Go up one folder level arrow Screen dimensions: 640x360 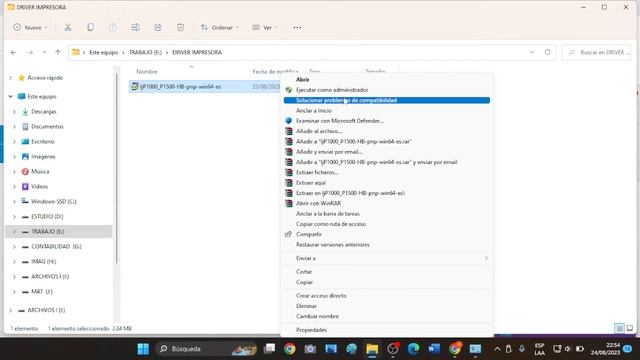58,52
